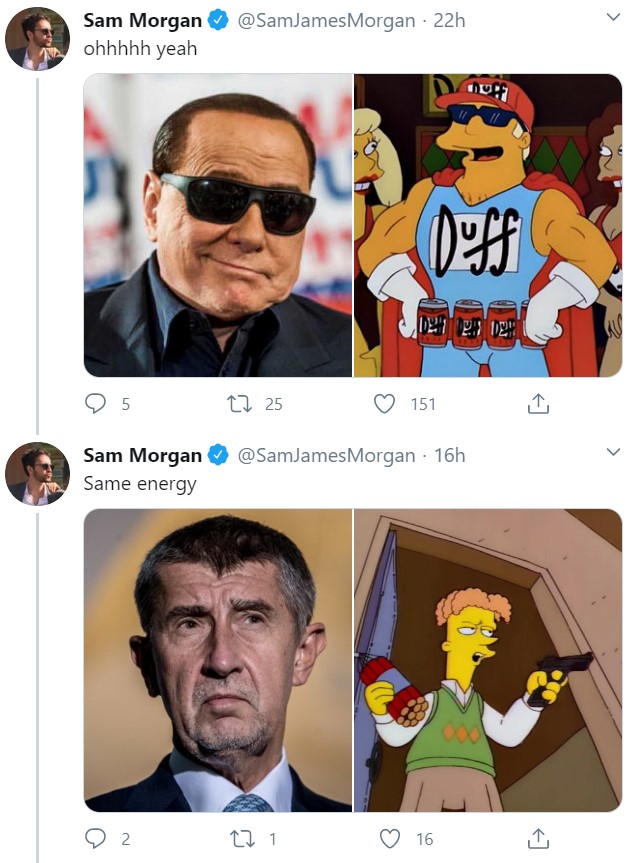Open the 16h timestamp link

tap(450, 456)
